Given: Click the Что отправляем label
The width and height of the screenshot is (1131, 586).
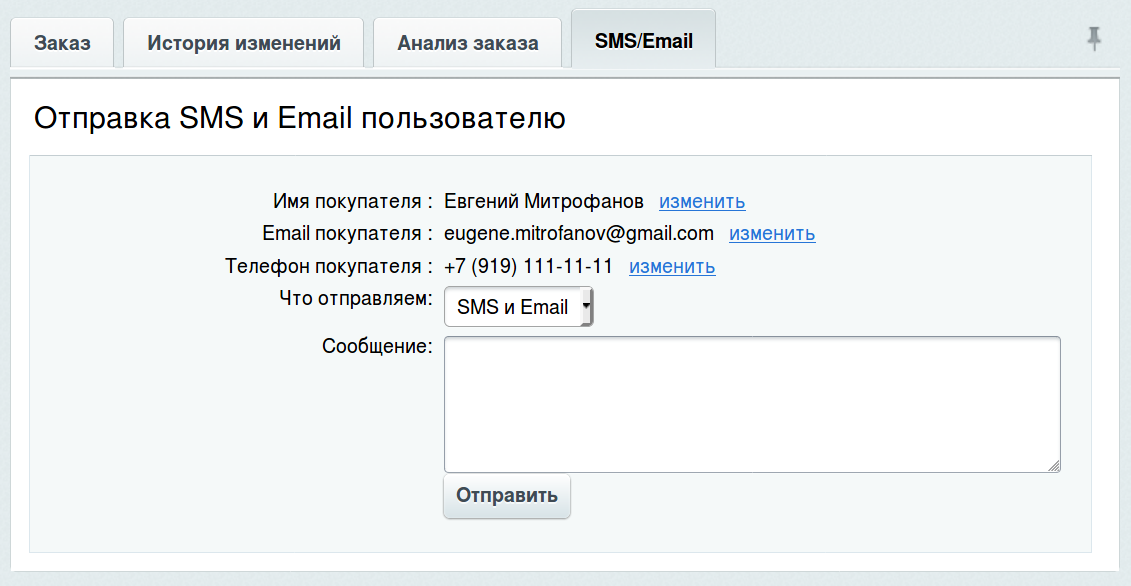Looking at the screenshot, I should click(356, 299).
